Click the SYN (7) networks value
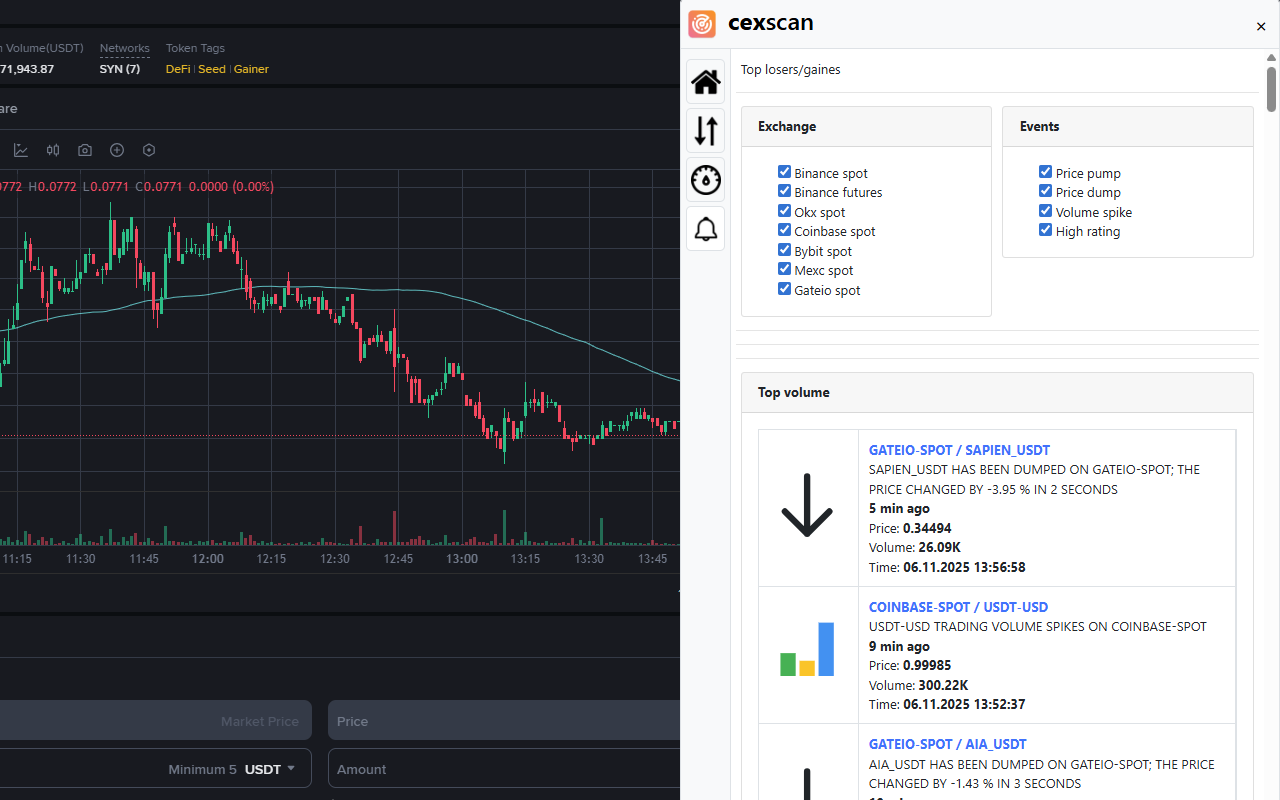Viewport: 1280px width, 800px height. [120, 69]
